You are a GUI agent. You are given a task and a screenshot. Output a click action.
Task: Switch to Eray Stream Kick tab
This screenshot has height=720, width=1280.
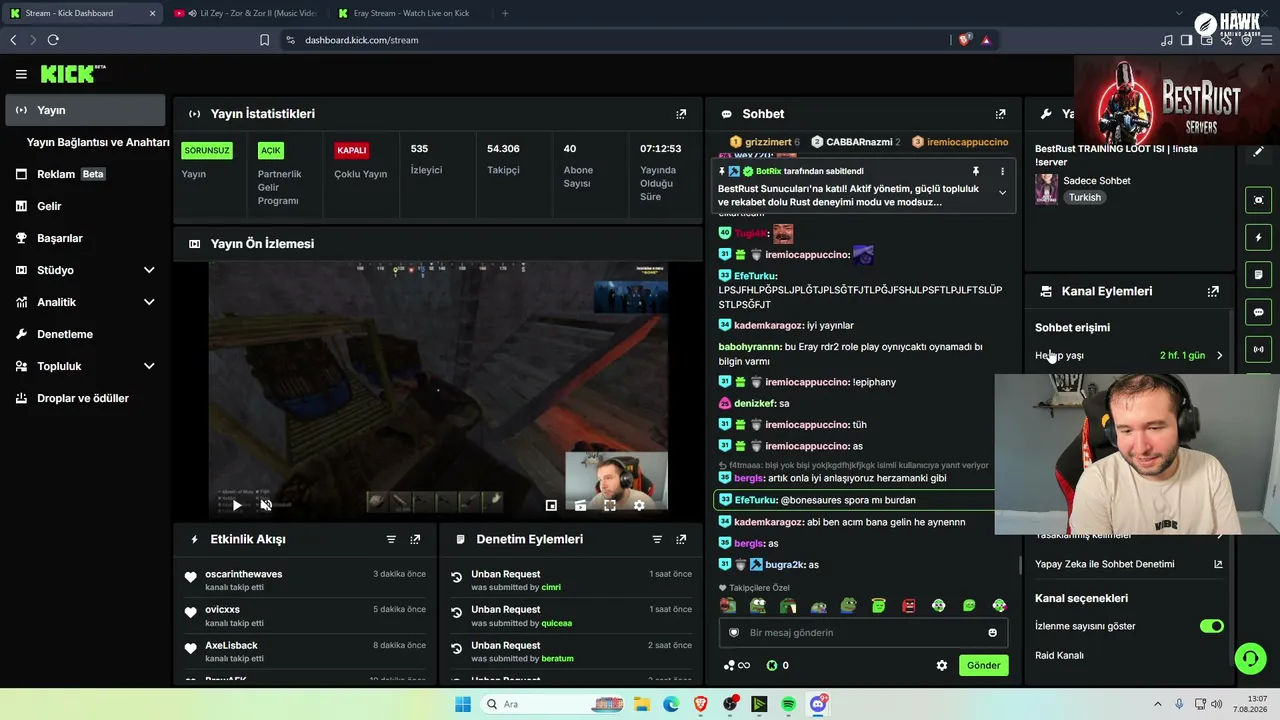click(x=410, y=13)
